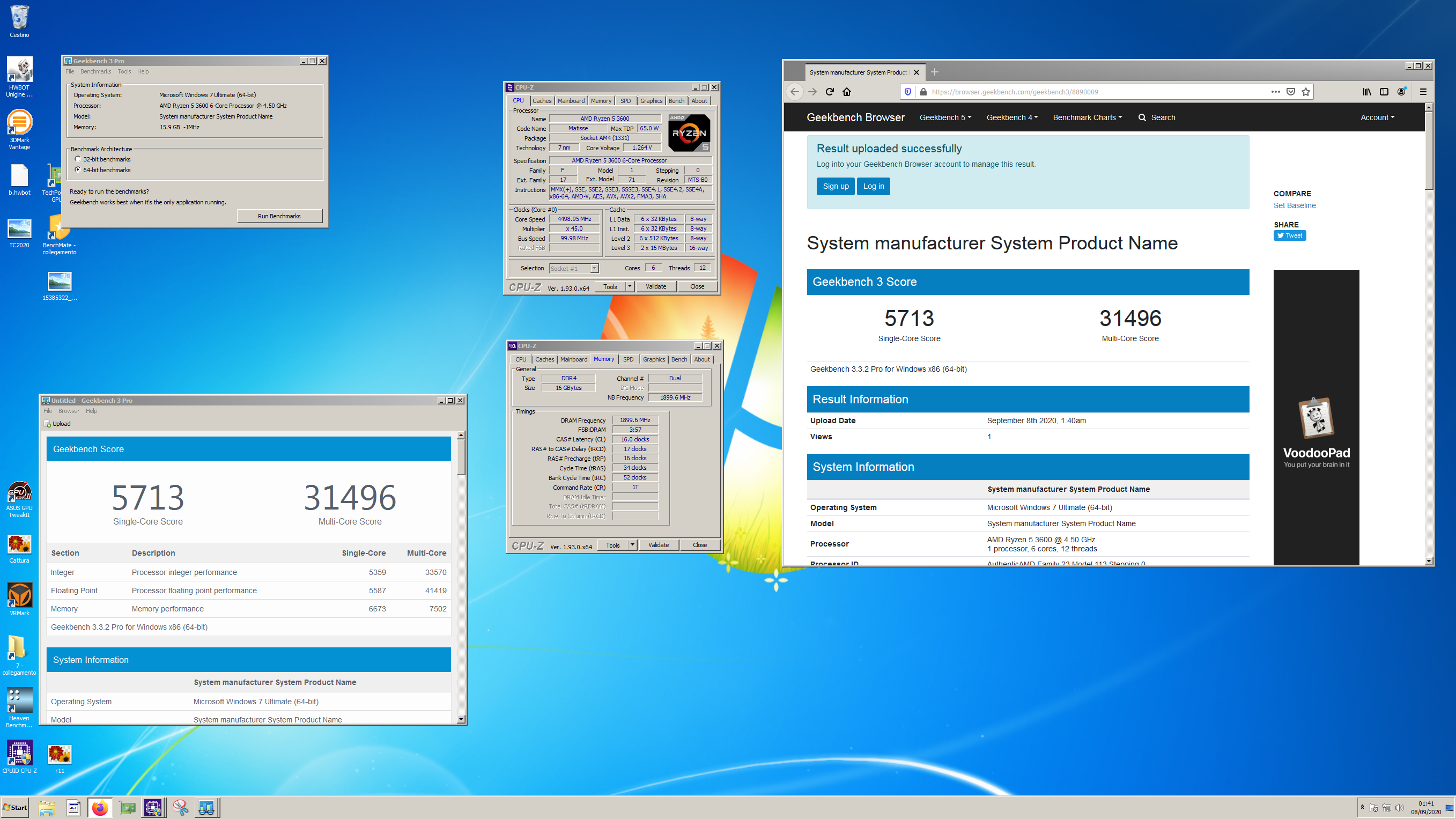
Task: Launch the BenchMate collegamento shortcut
Action: [60, 234]
